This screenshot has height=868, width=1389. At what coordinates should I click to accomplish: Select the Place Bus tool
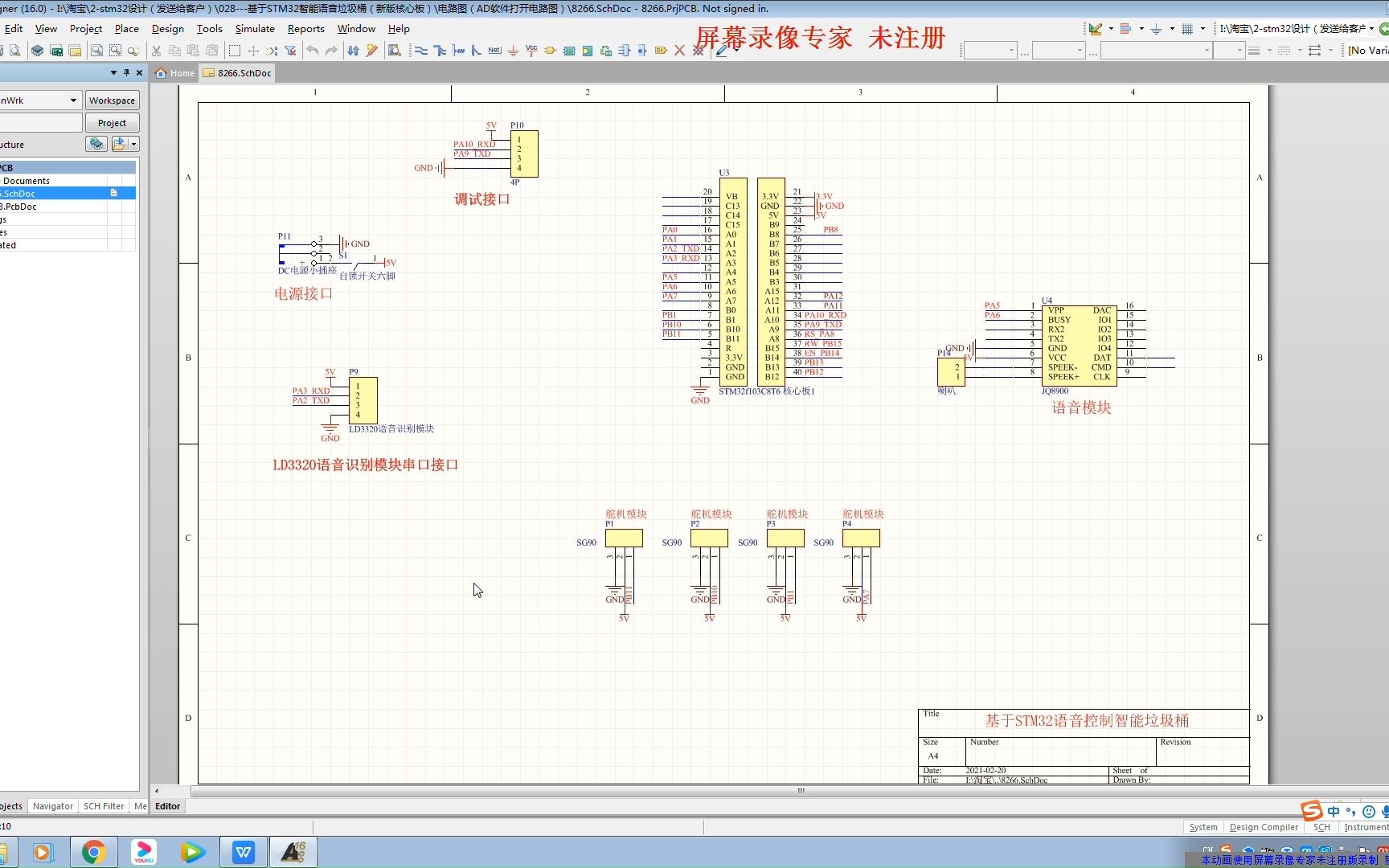440,51
